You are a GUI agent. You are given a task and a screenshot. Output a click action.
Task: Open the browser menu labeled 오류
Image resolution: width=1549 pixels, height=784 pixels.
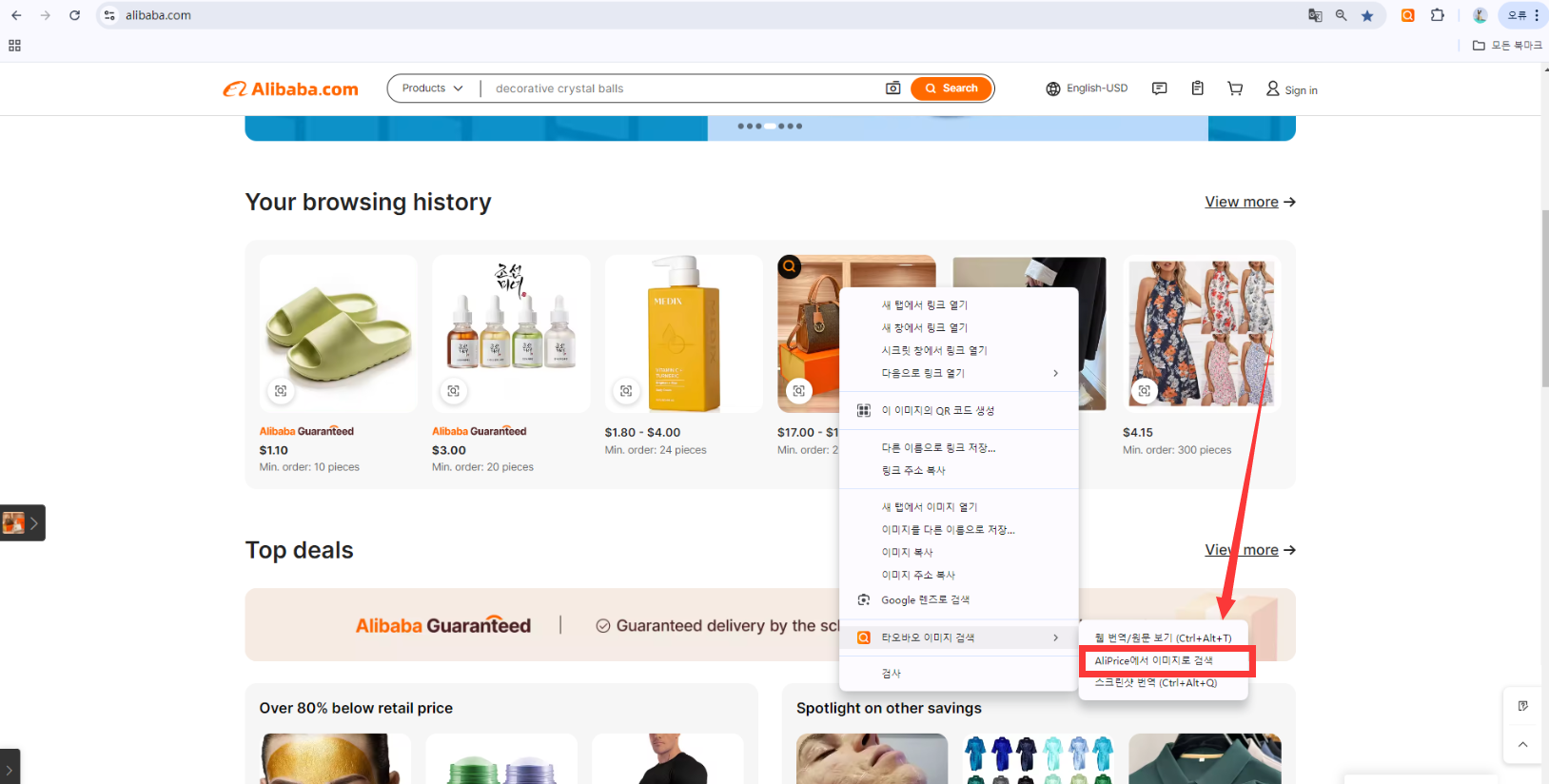1523,15
